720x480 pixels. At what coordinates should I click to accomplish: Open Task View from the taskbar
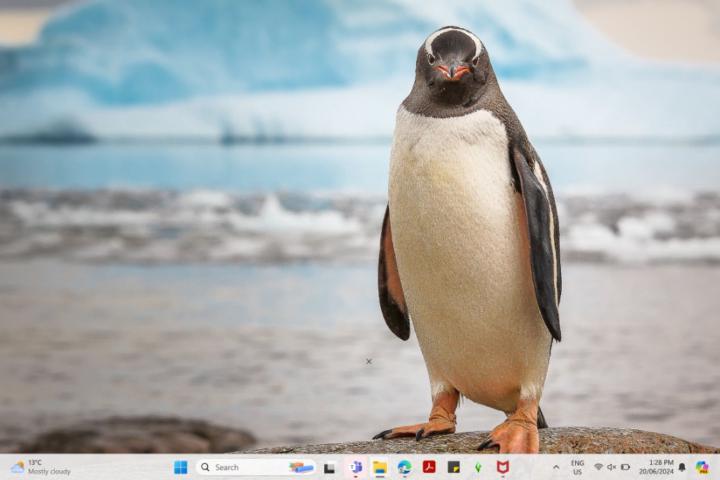(x=329, y=468)
